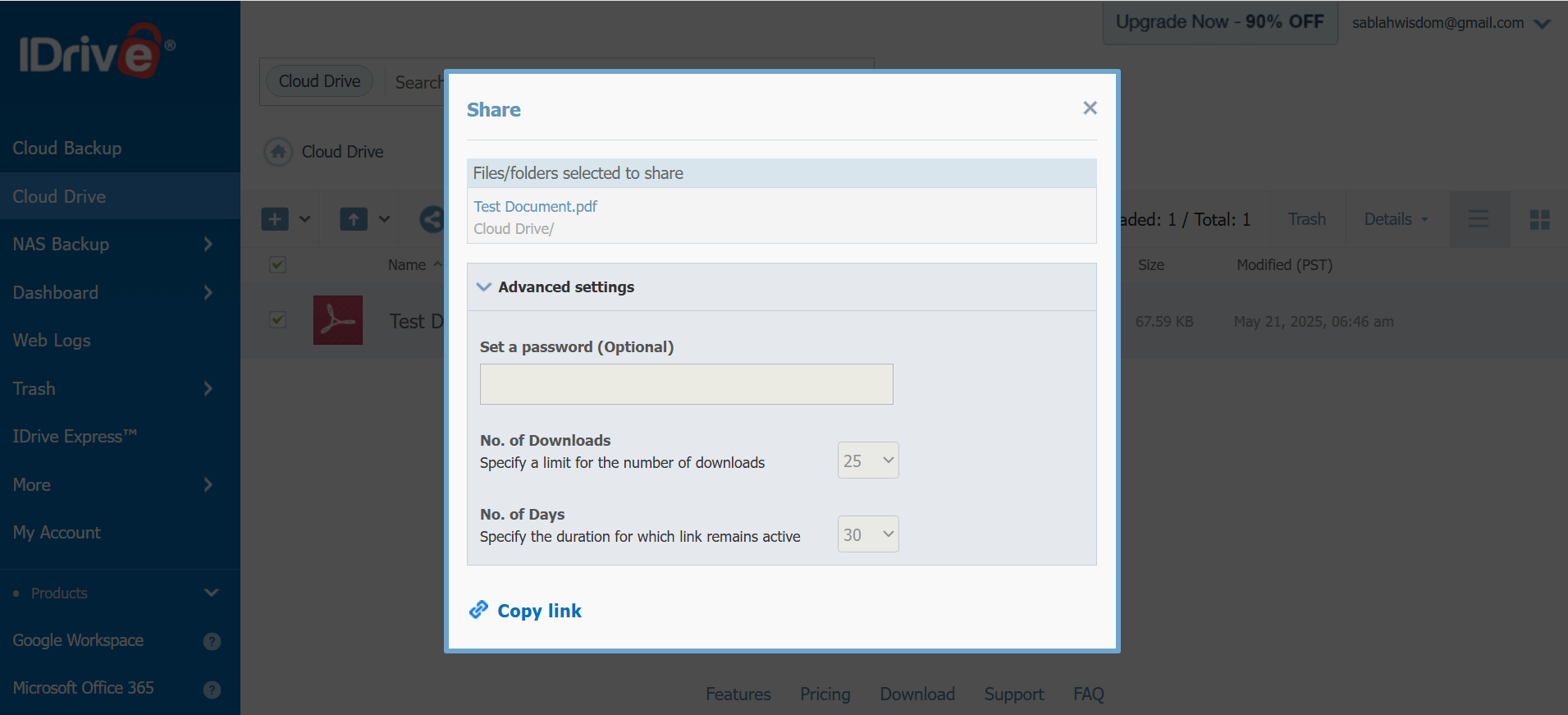The height and width of the screenshot is (715, 1568).
Task: Open dropdown arrow next to plus icon
Action: [x=305, y=219]
